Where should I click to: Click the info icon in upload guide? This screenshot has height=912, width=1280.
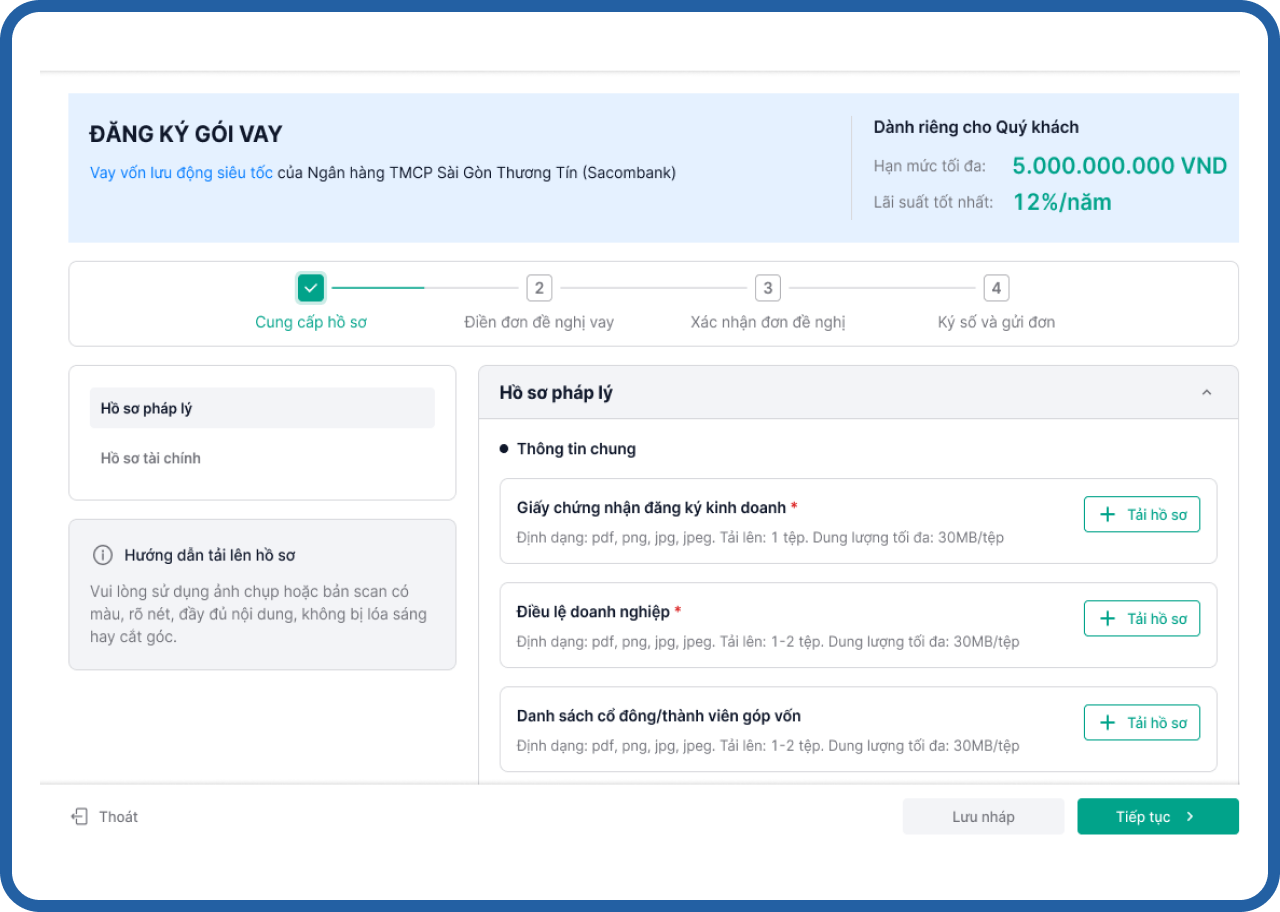tap(102, 555)
